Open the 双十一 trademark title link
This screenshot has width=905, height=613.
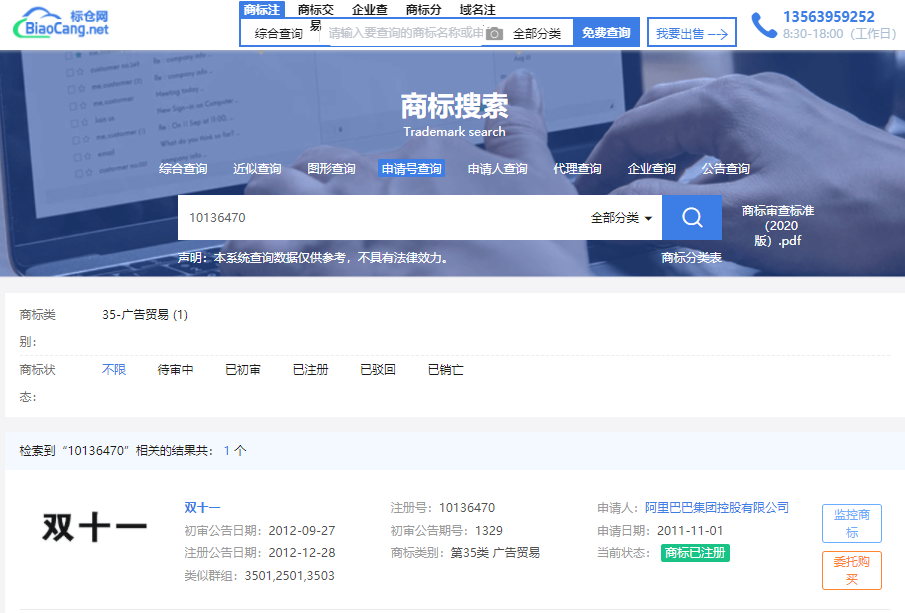tap(202, 507)
